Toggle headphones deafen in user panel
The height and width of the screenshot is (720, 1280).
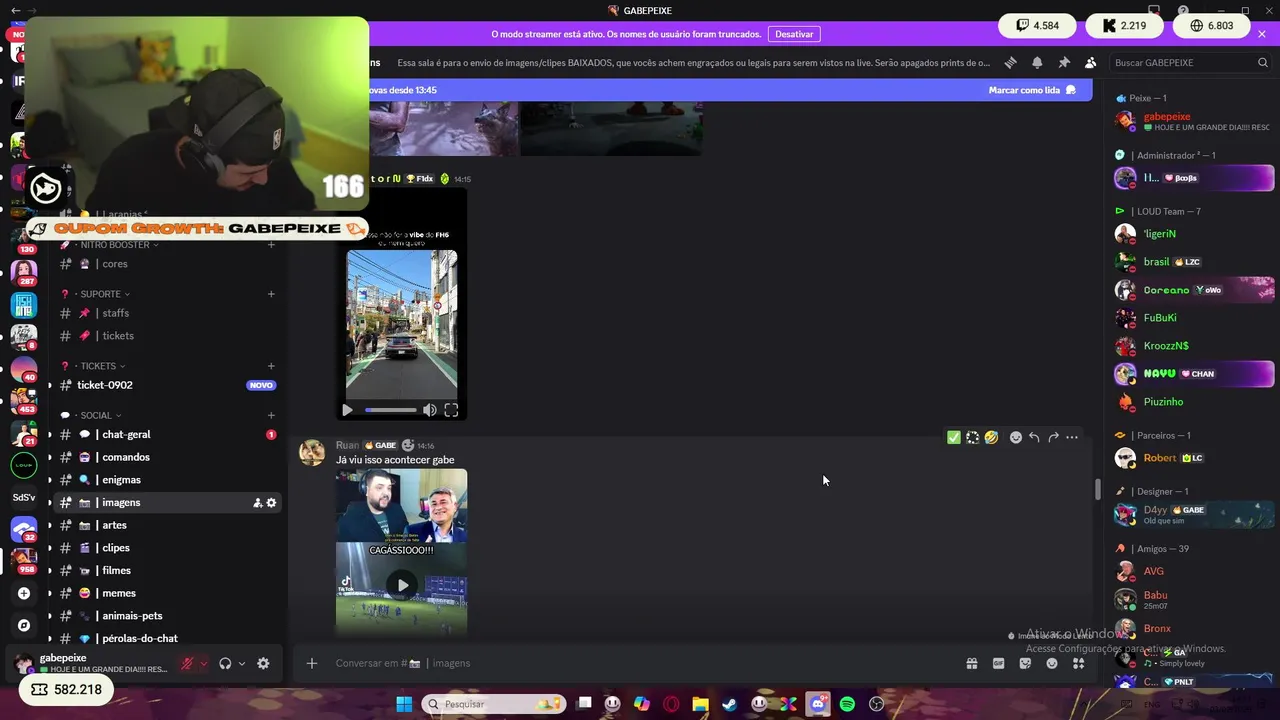225,663
